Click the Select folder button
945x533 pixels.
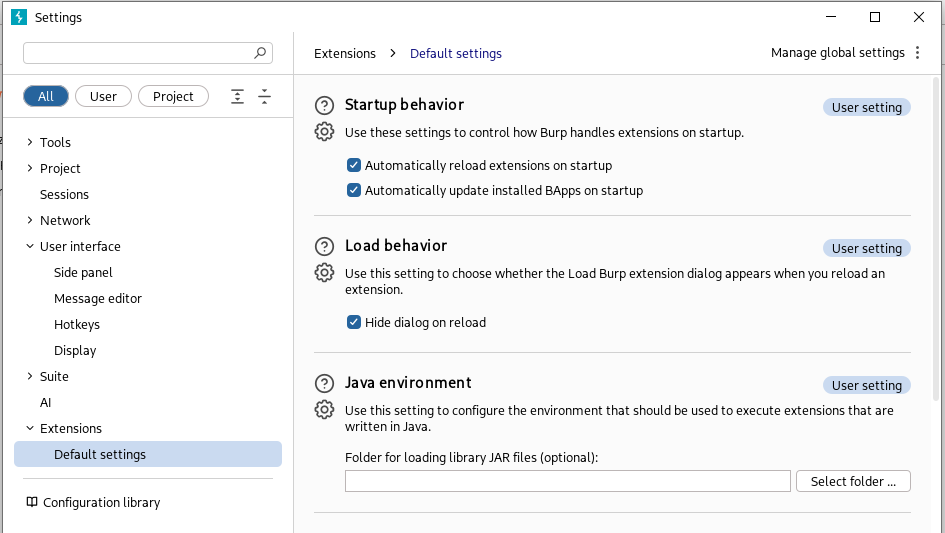853,481
